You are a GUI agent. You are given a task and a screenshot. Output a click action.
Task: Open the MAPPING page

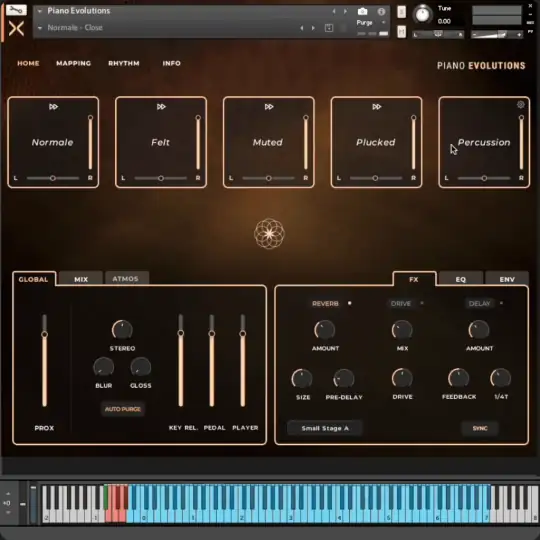tap(73, 63)
